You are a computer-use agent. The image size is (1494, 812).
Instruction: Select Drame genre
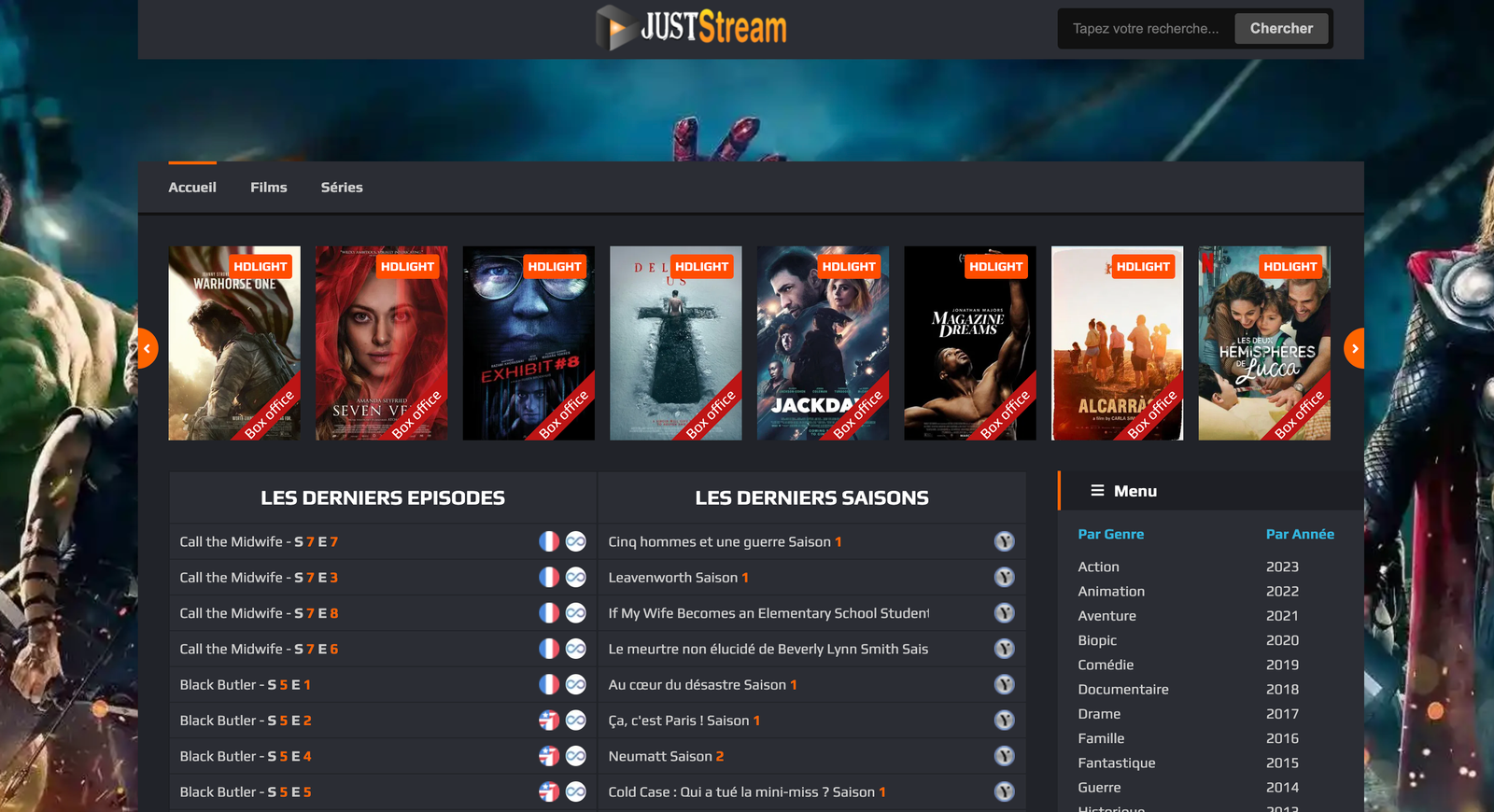pos(1099,714)
